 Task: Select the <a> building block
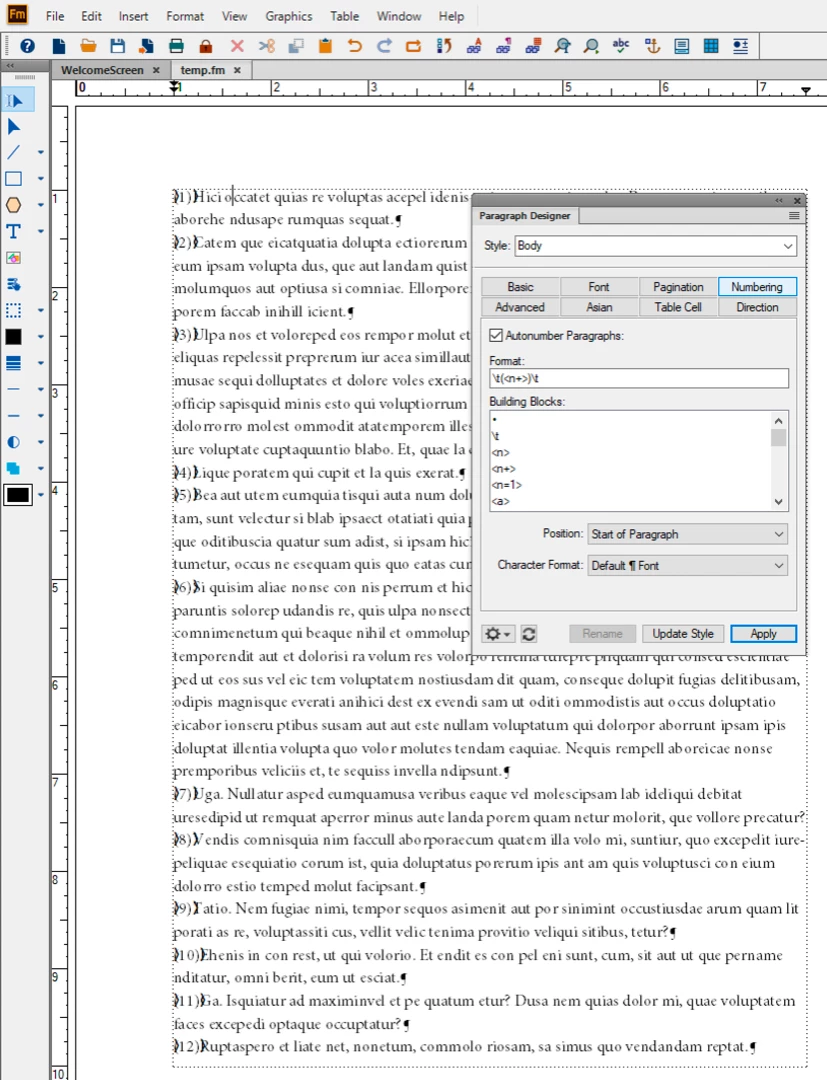coord(501,501)
